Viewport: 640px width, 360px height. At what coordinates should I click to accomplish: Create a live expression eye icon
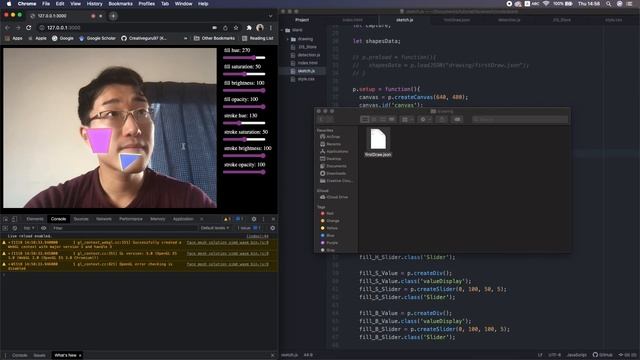coord(43,228)
